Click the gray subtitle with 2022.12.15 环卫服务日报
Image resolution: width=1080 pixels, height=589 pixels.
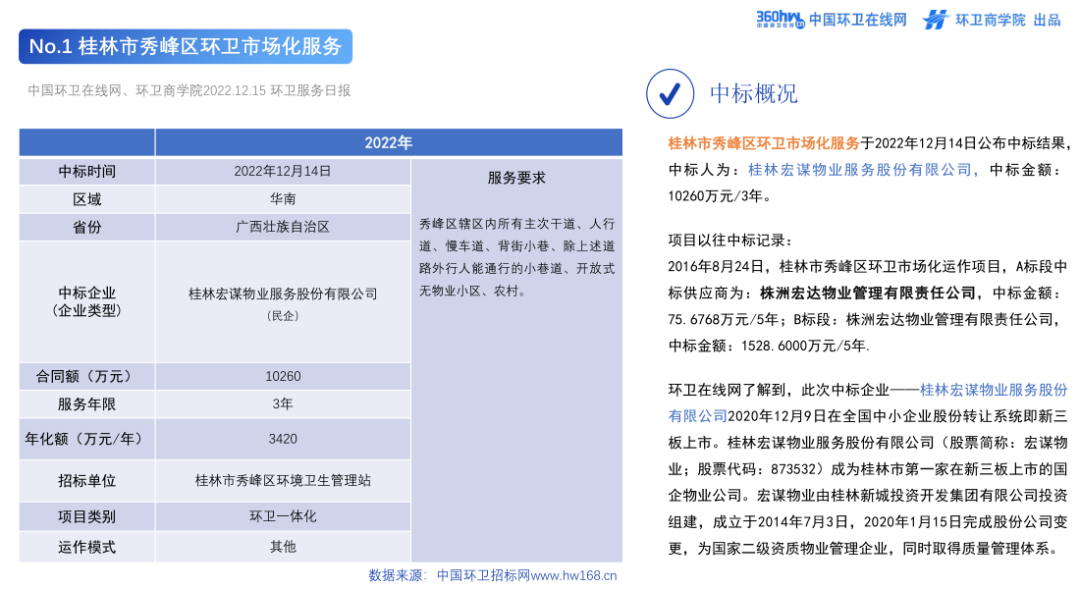(189, 91)
